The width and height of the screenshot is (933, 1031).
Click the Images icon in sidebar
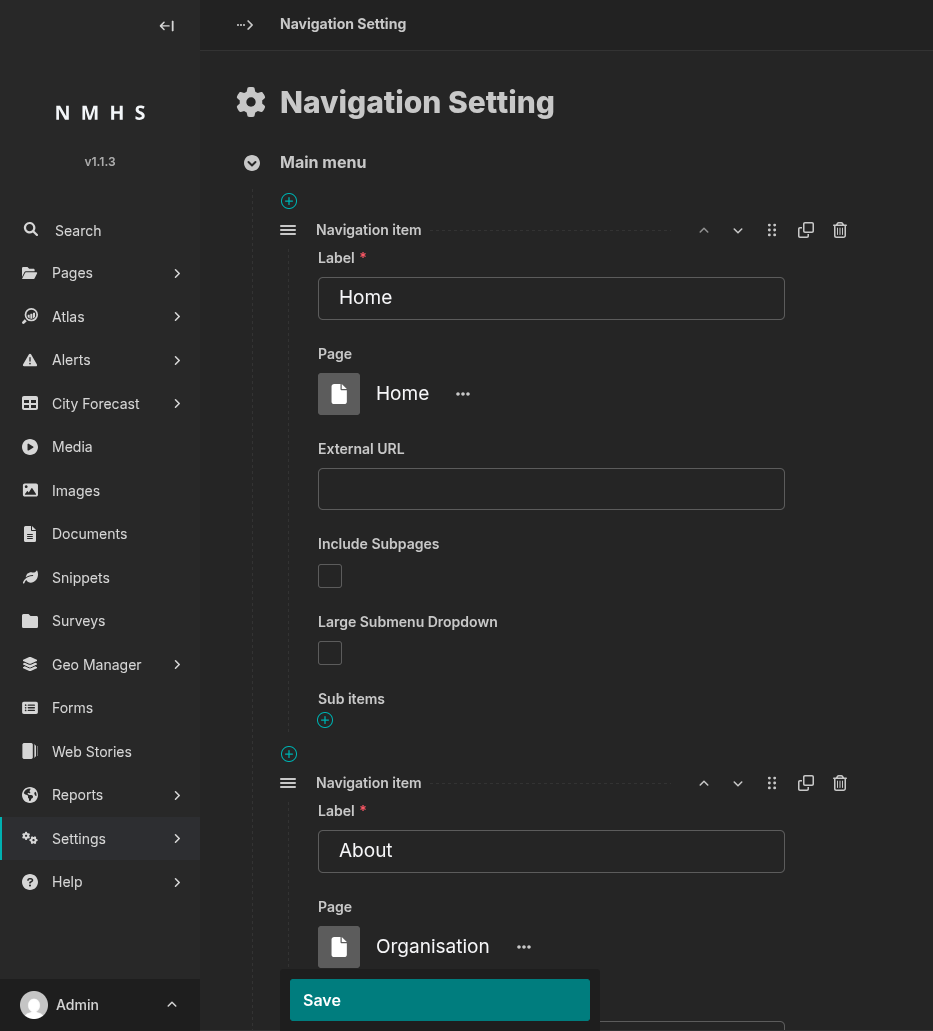[x=30, y=491]
